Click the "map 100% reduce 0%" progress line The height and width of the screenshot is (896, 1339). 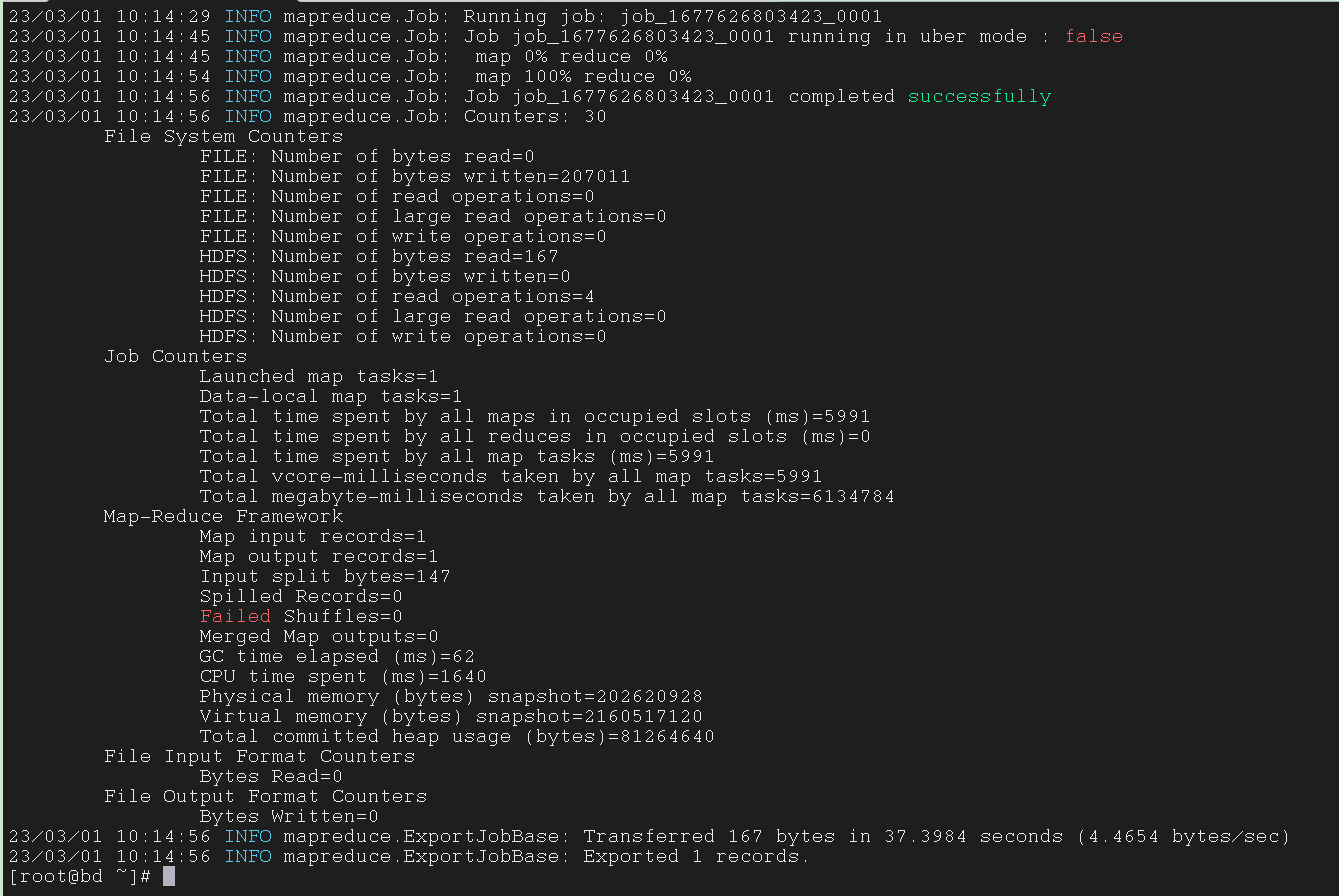click(583, 77)
